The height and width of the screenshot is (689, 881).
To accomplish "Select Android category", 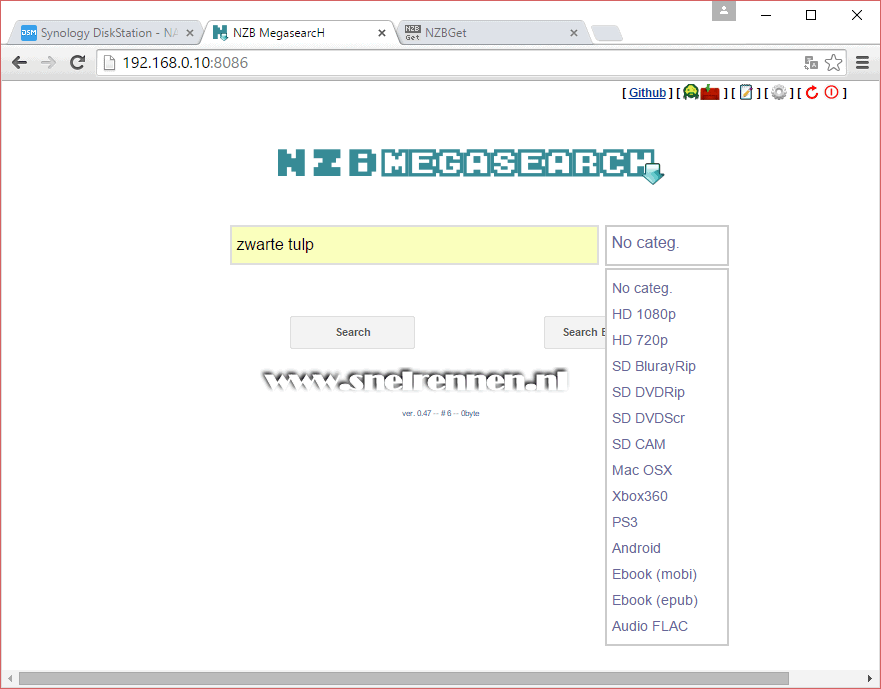I will point(636,548).
